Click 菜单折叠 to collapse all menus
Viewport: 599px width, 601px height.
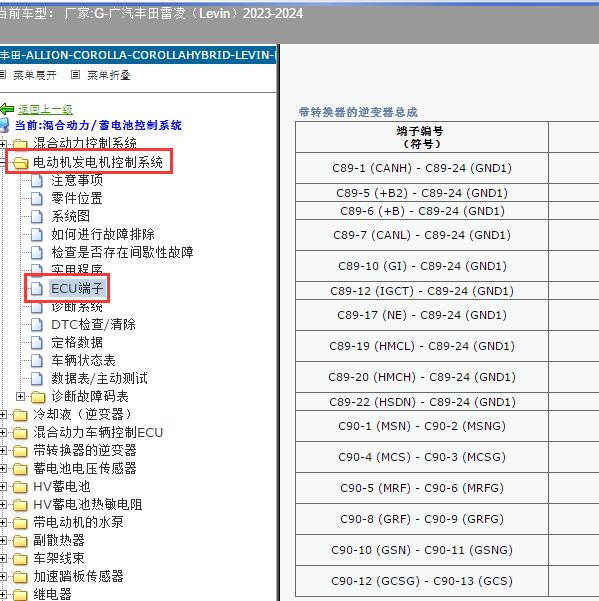(109, 75)
